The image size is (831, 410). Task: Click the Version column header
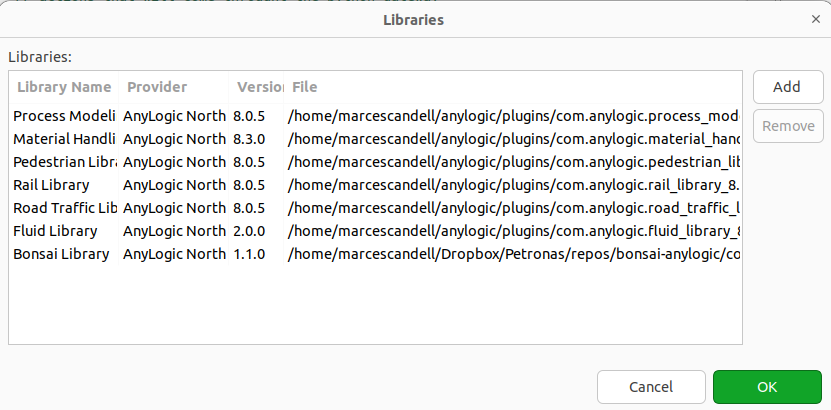[x=257, y=87]
